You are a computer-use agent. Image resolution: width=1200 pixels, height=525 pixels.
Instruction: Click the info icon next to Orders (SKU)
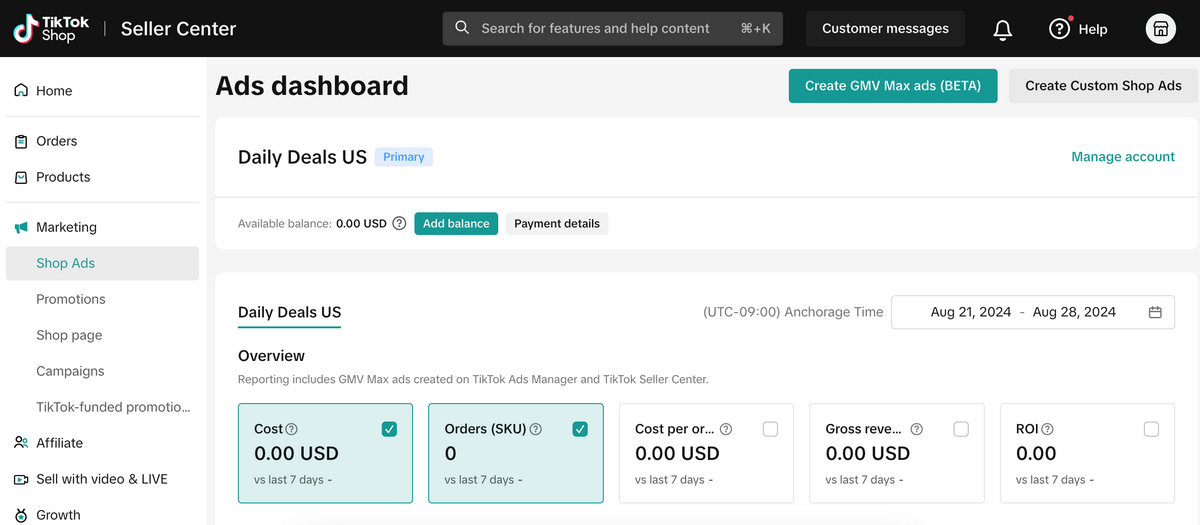[x=536, y=429]
